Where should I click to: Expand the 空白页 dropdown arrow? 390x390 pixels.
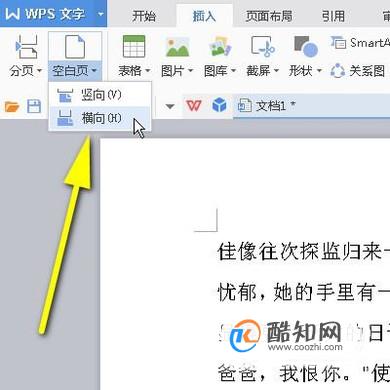94,71
